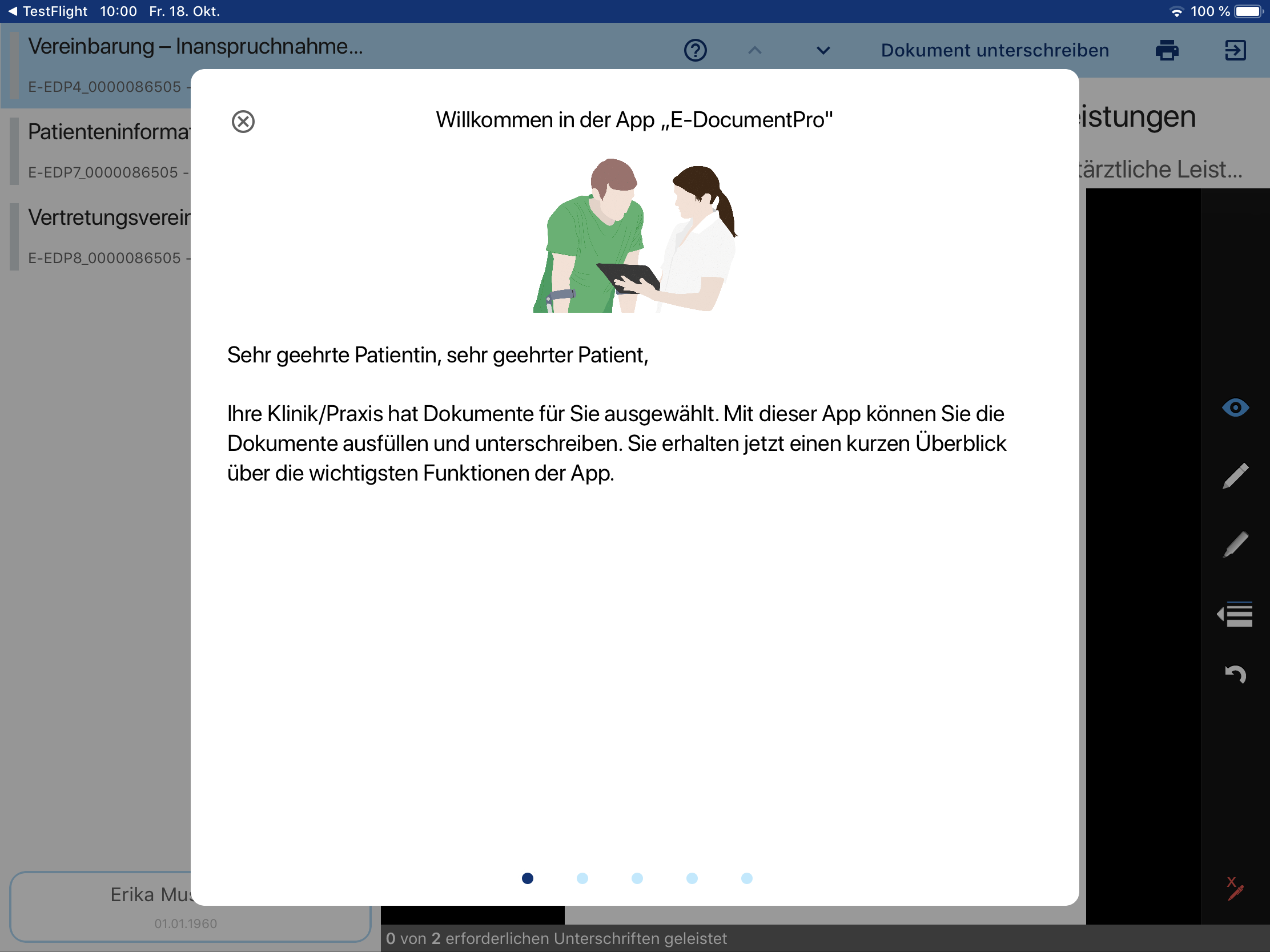Click the birthdate 01.01.1960 text

(x=186, y=923)
